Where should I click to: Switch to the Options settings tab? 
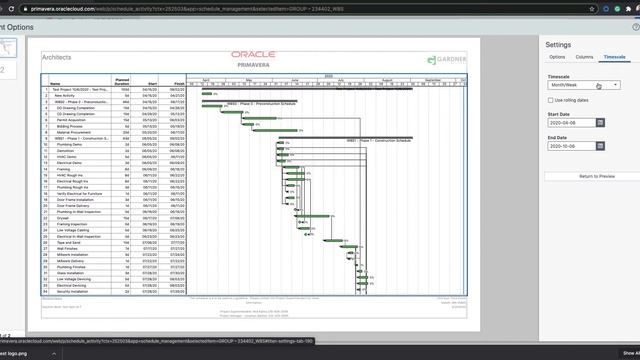point(557,57)
